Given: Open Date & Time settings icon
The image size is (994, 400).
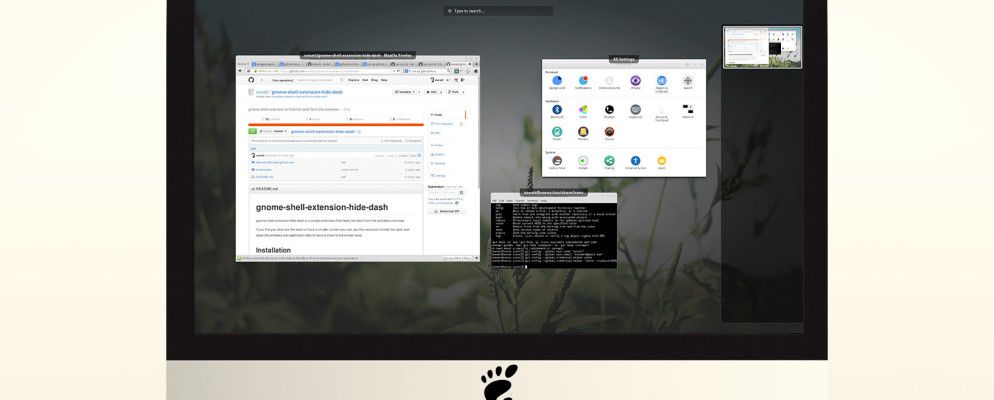Looking at the screenshot, I should coord(557,163).
